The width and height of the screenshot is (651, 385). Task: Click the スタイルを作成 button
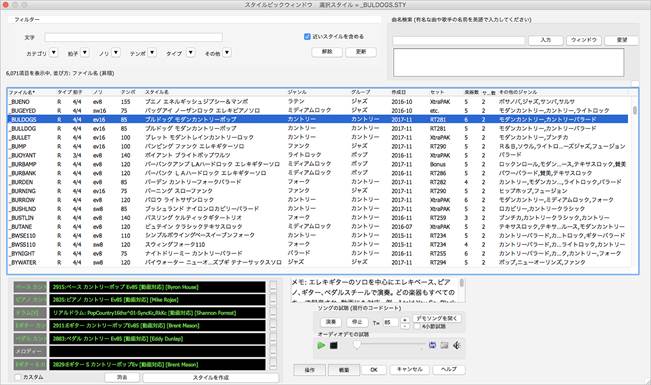(x=210, y=378)
